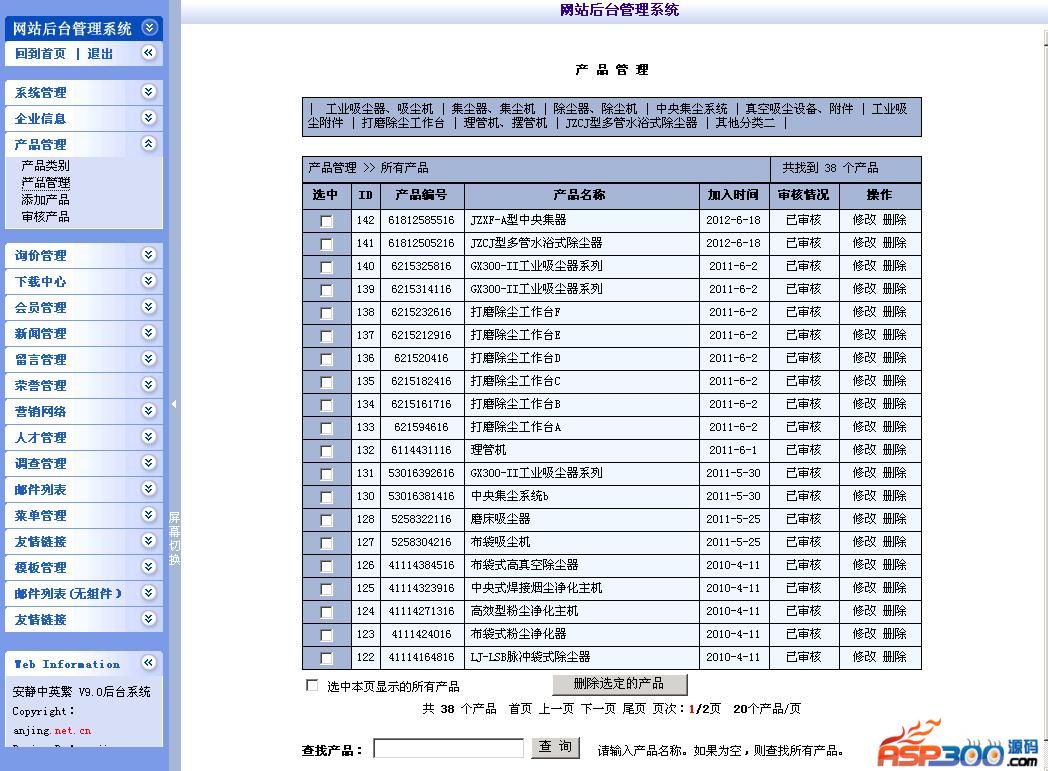Filter by 其他分类二 category
The width and height of the screenshot is (1048, 771).
(x=745, y=123)
